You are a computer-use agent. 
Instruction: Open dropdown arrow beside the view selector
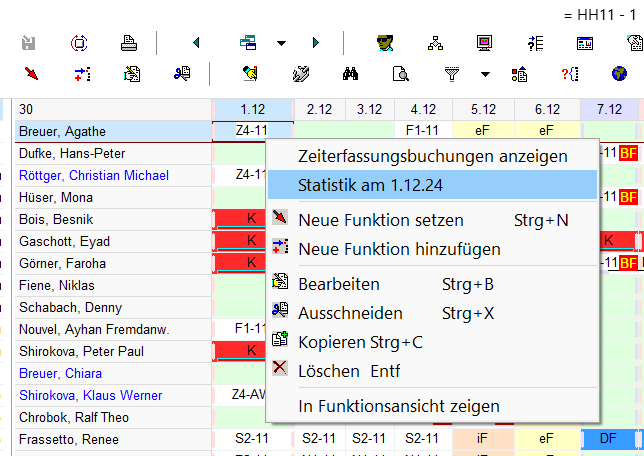[281, 43]
